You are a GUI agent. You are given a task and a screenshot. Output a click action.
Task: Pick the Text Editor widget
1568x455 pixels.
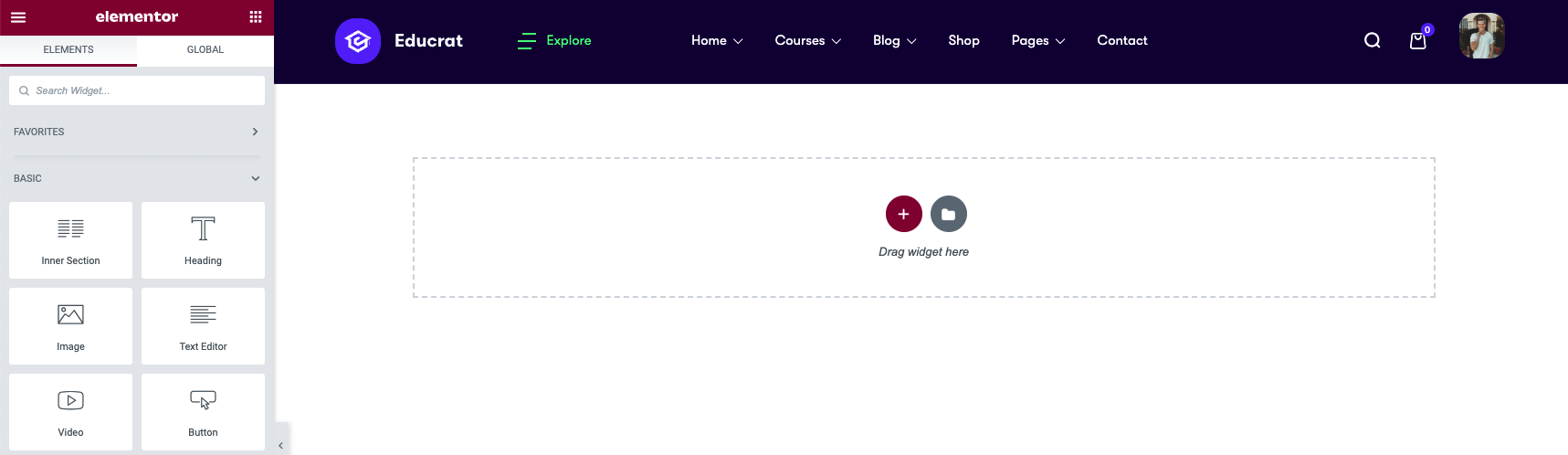tap(203, 326)
